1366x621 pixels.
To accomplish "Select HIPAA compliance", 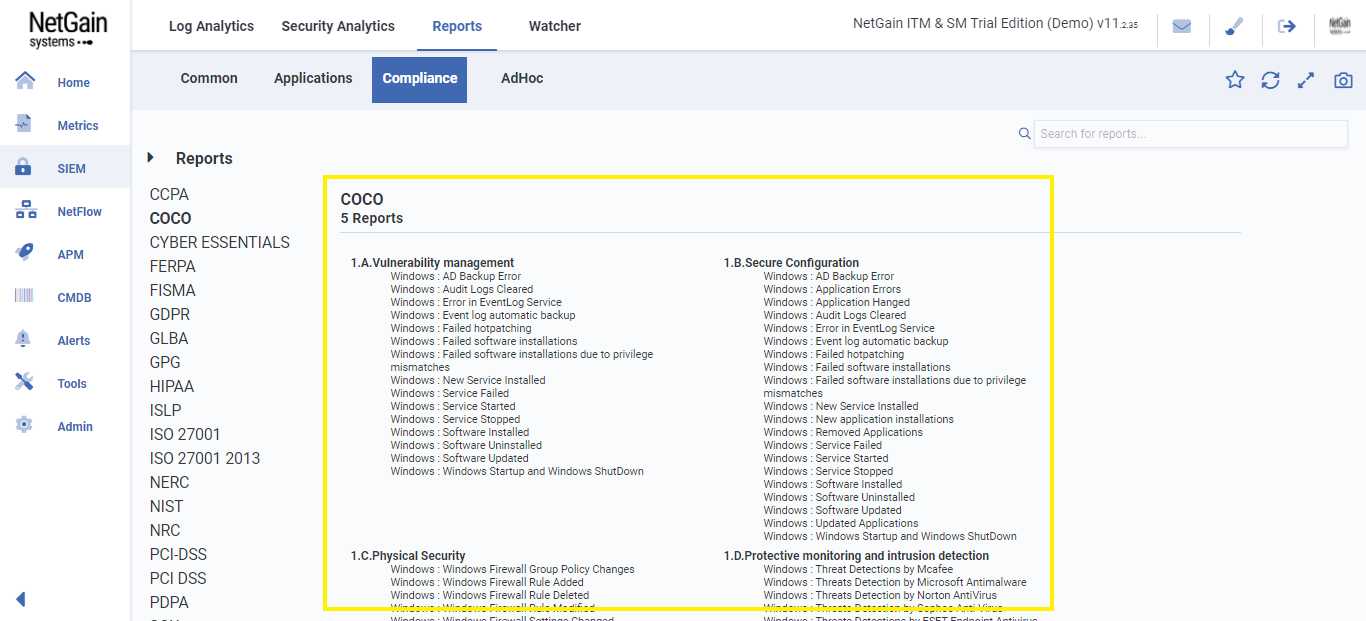I will (172, 386).
